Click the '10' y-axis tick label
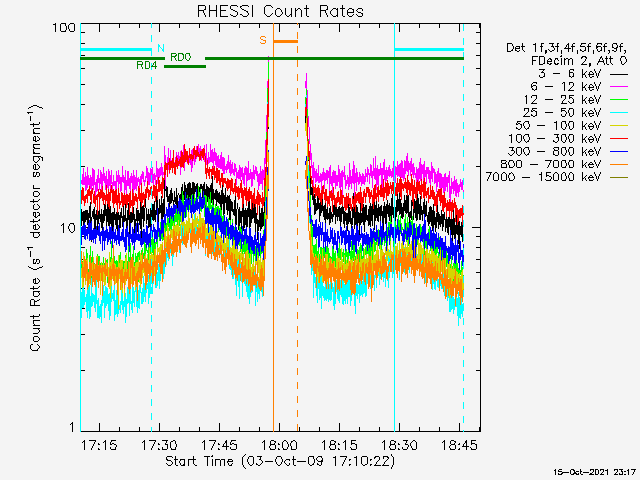640x480 pixels. [x=68, y=228]
